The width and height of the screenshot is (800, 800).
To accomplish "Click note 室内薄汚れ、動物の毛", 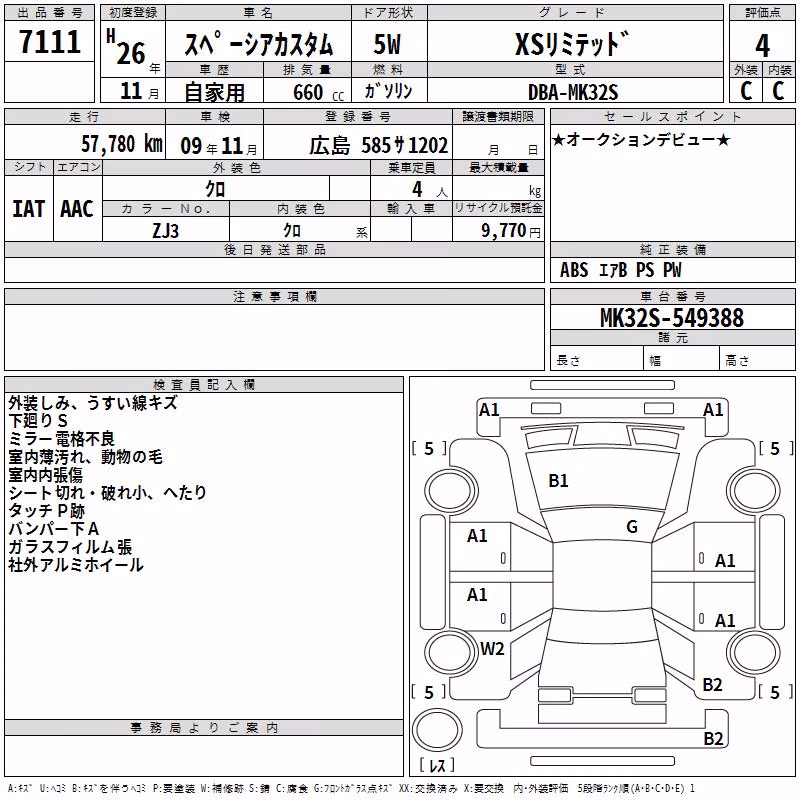I will (86, 457).
